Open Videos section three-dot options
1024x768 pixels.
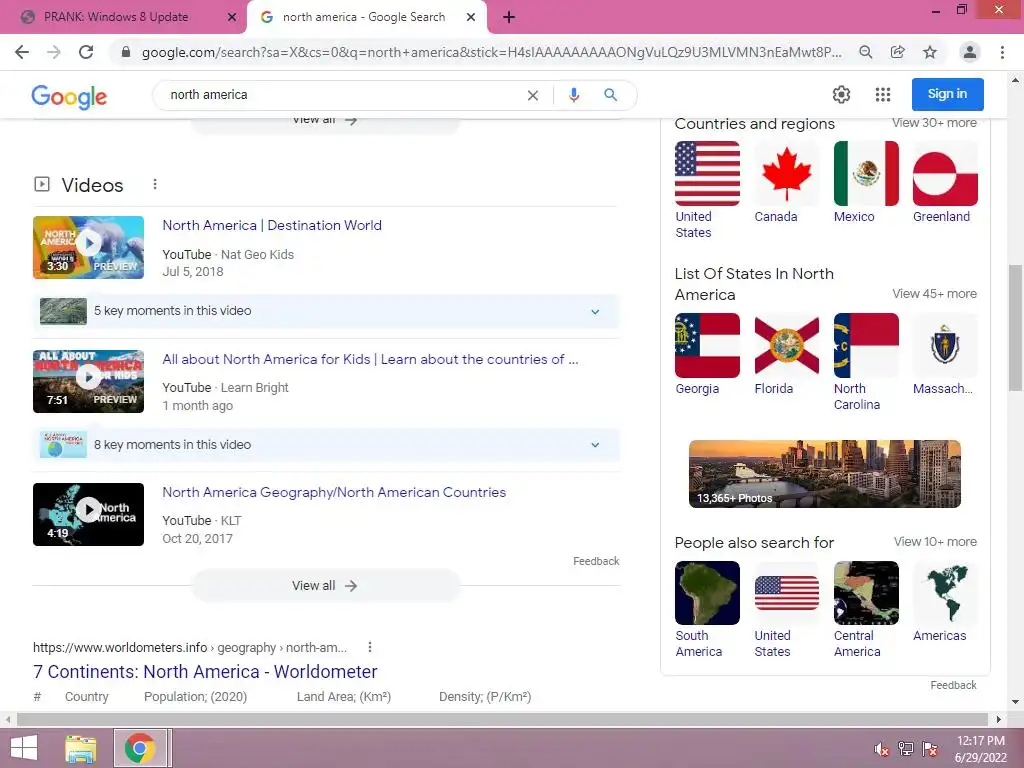pyautogui.click(x=155, y=184)
